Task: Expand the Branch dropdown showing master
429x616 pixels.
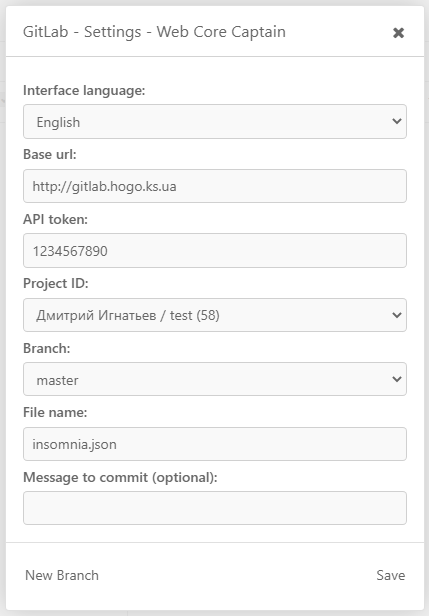Action: [x=215, y=379]
